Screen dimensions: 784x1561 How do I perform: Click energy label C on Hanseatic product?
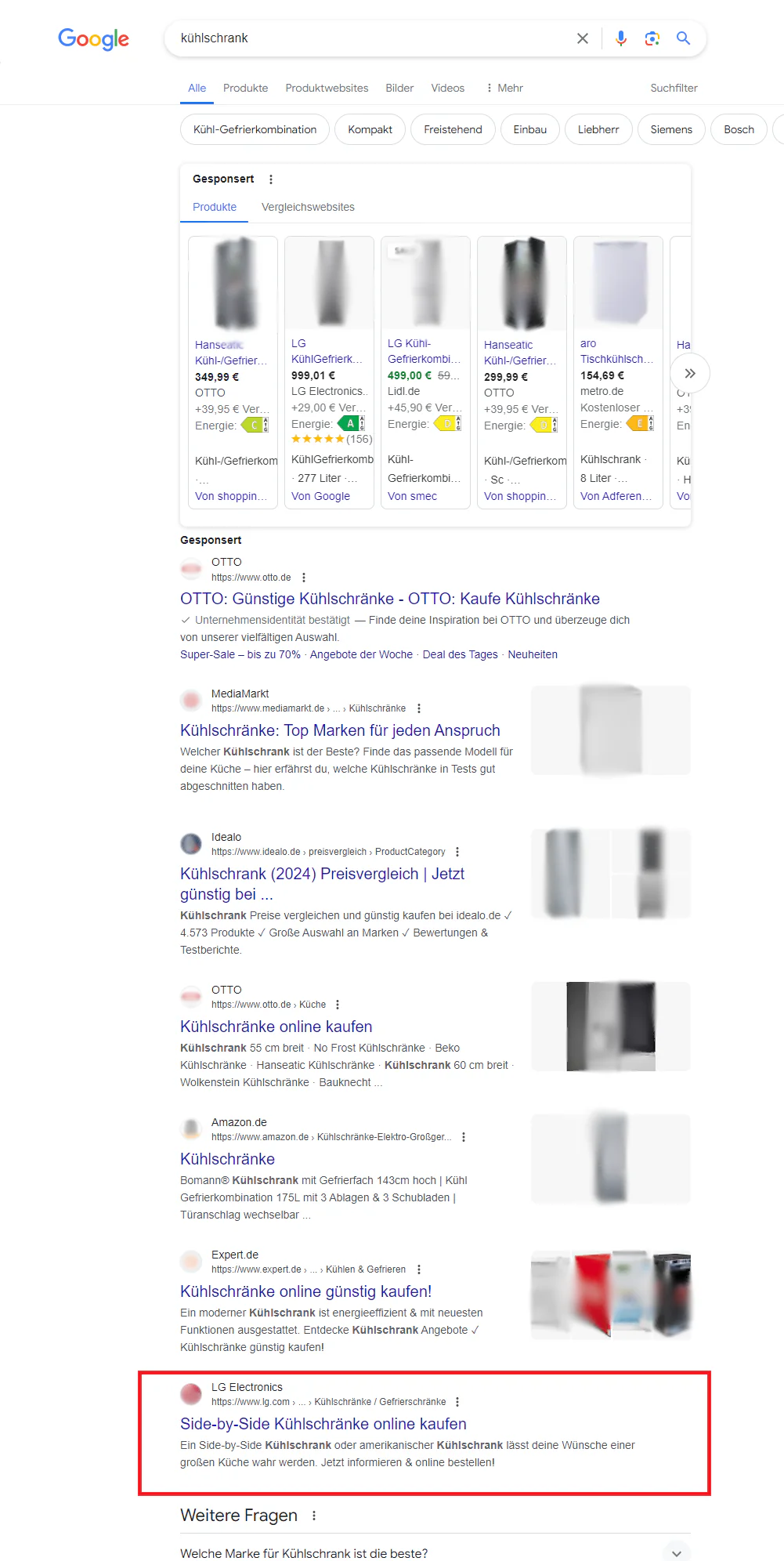[x=255, y=425]
